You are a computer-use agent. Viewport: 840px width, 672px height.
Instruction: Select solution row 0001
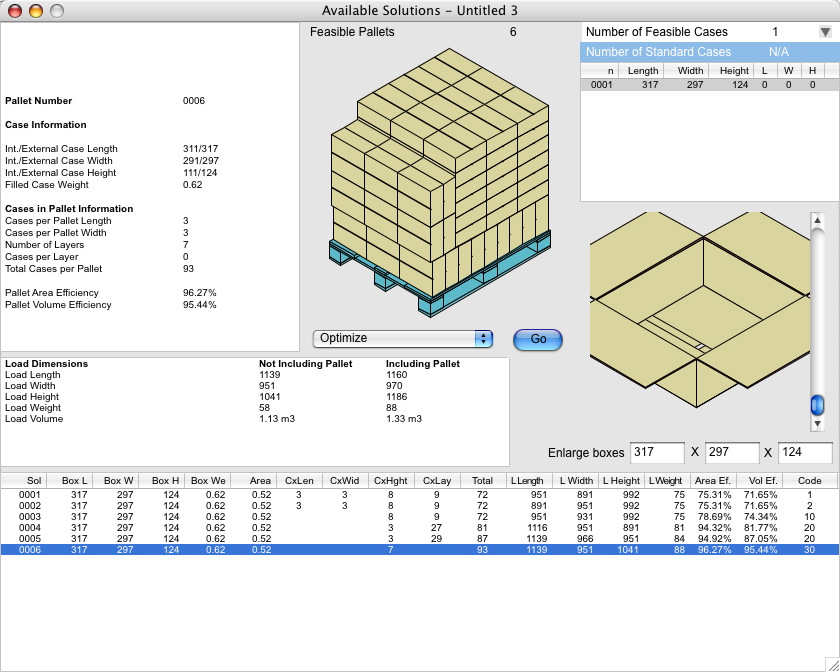pyautogui.click(x=419, y=495)
